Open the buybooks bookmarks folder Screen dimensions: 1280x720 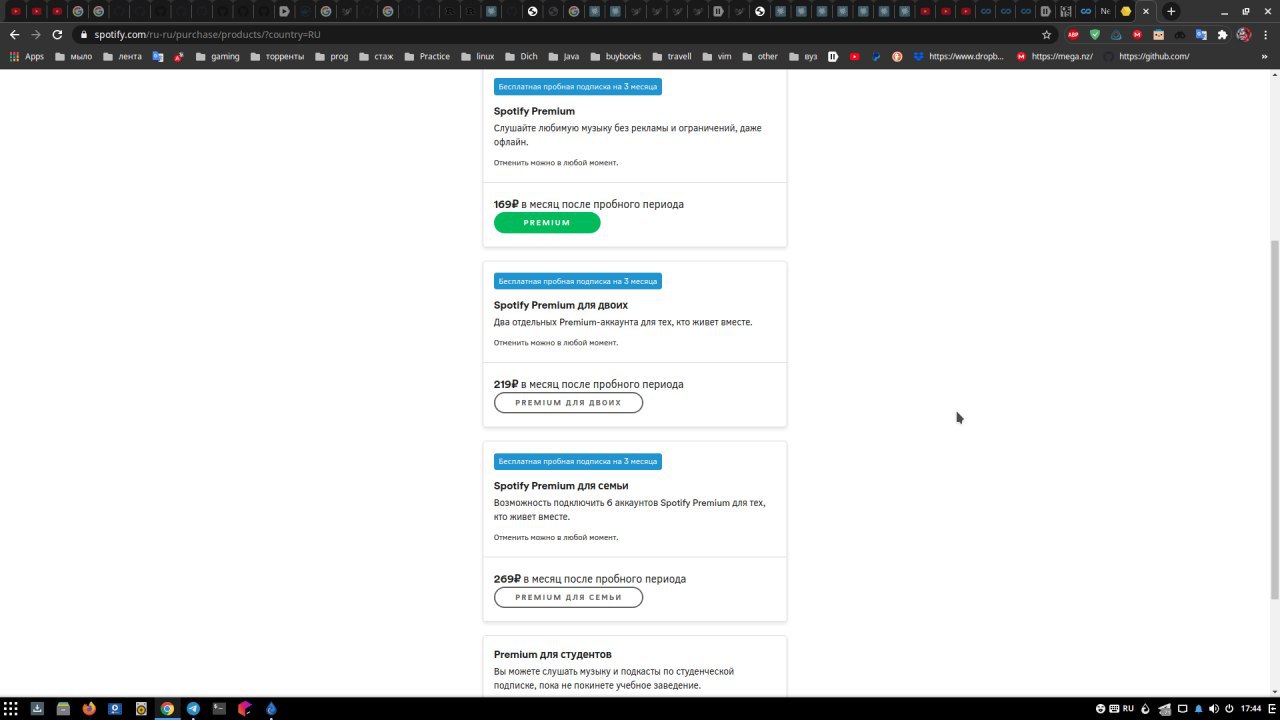point(616,57)
